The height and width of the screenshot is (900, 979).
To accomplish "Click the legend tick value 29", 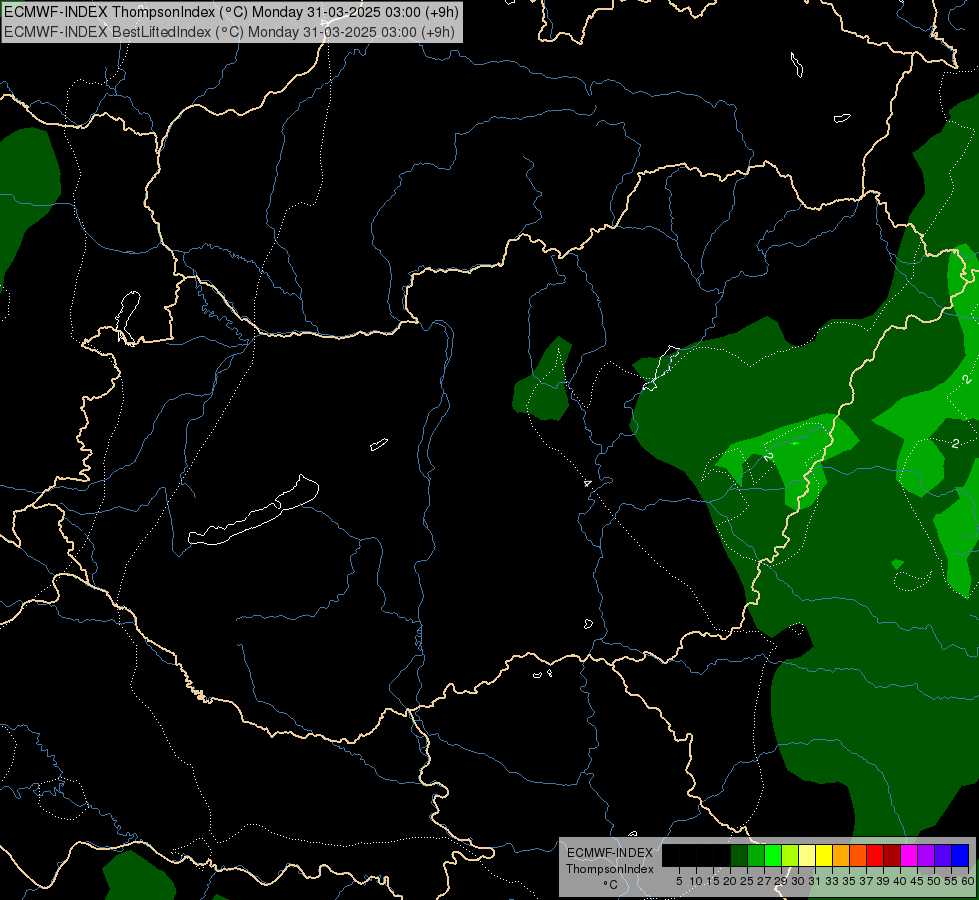I will pyautogui.click(x=781, y=881).
